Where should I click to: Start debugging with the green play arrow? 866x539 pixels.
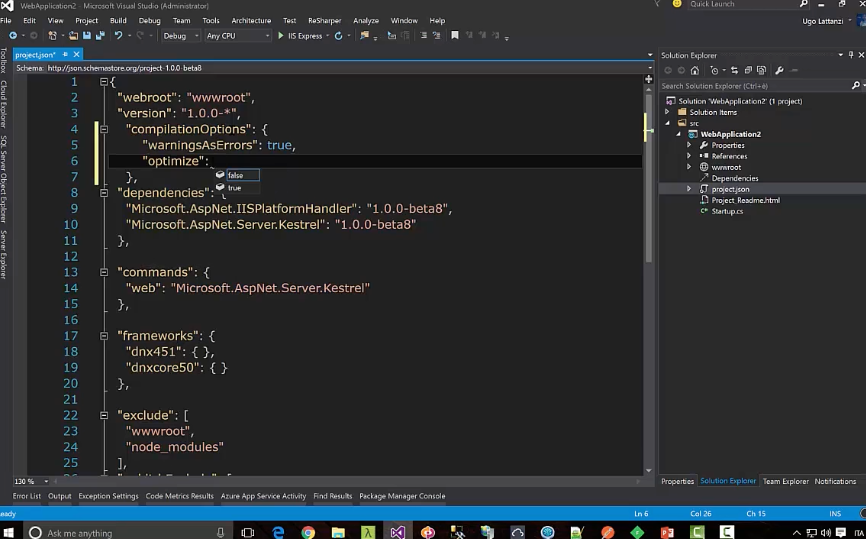[x=281, y=36]
